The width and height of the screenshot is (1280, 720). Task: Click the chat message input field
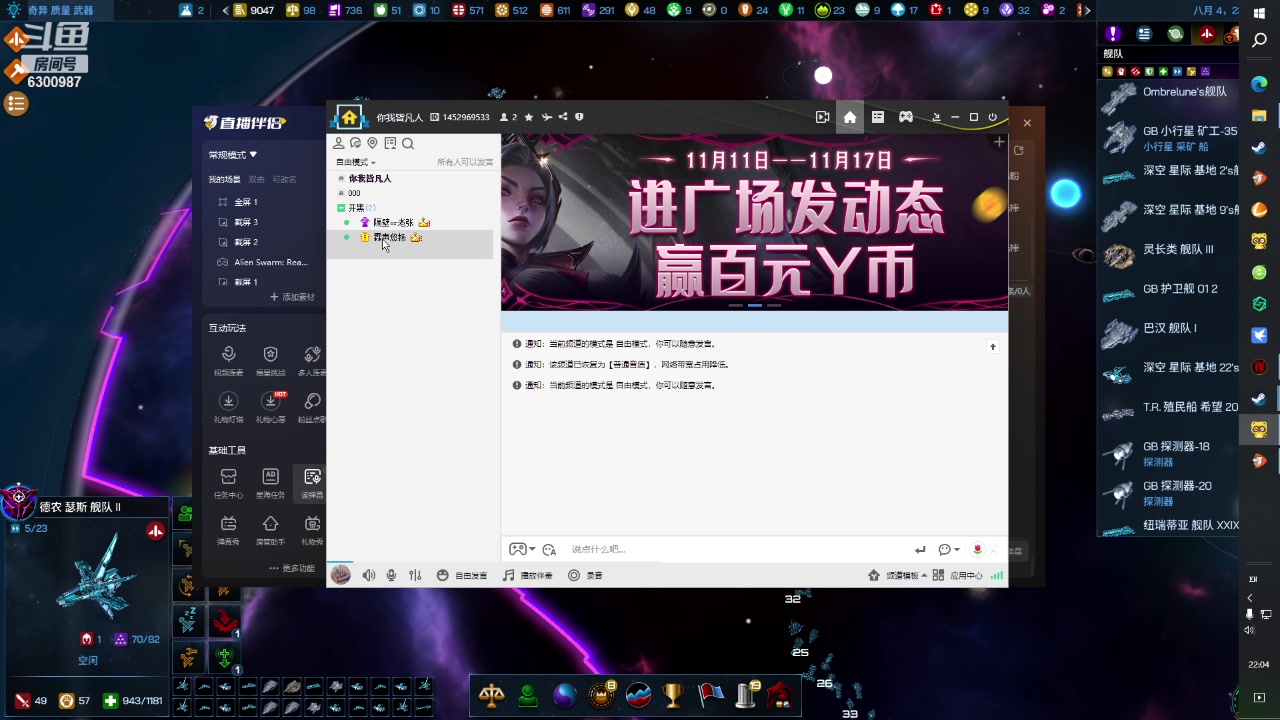735,549
